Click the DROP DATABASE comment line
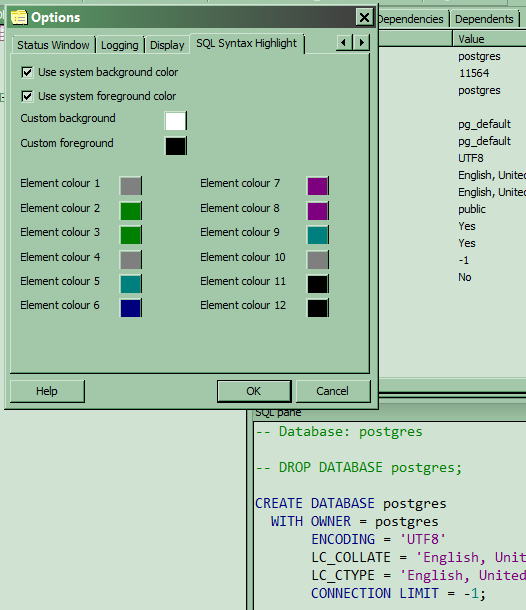The height and width of the screenshot is (610, 526). [x=359, y=468]
